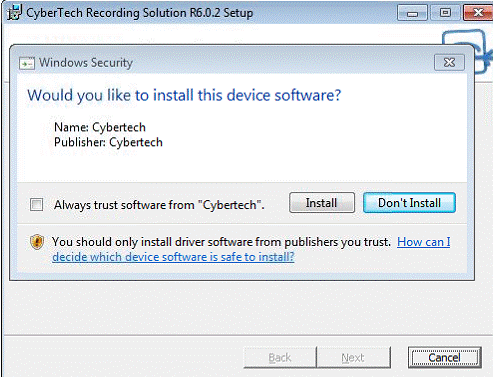Choose the Install button

coord(322,203)
